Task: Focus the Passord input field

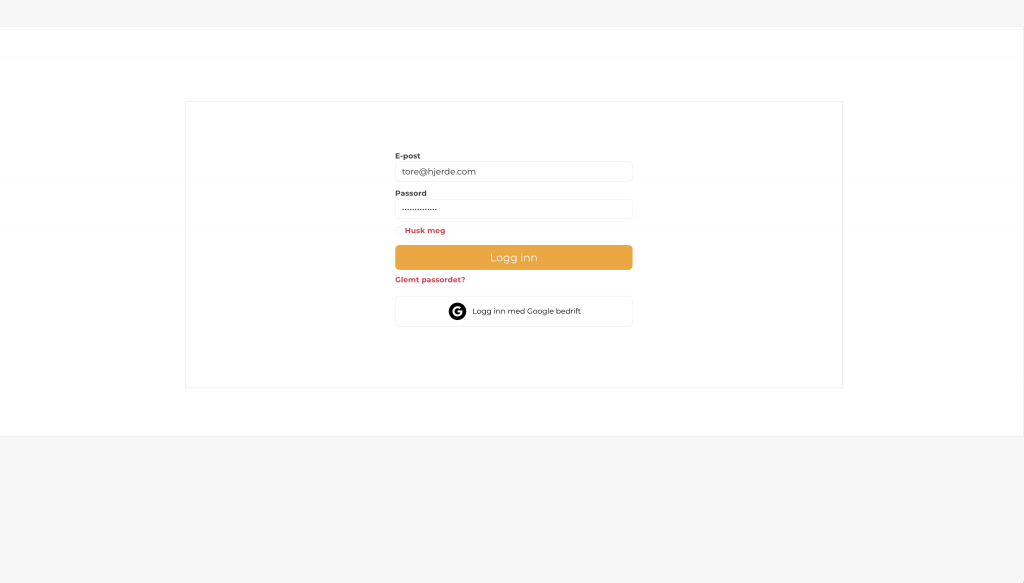Action: (513, 209)
